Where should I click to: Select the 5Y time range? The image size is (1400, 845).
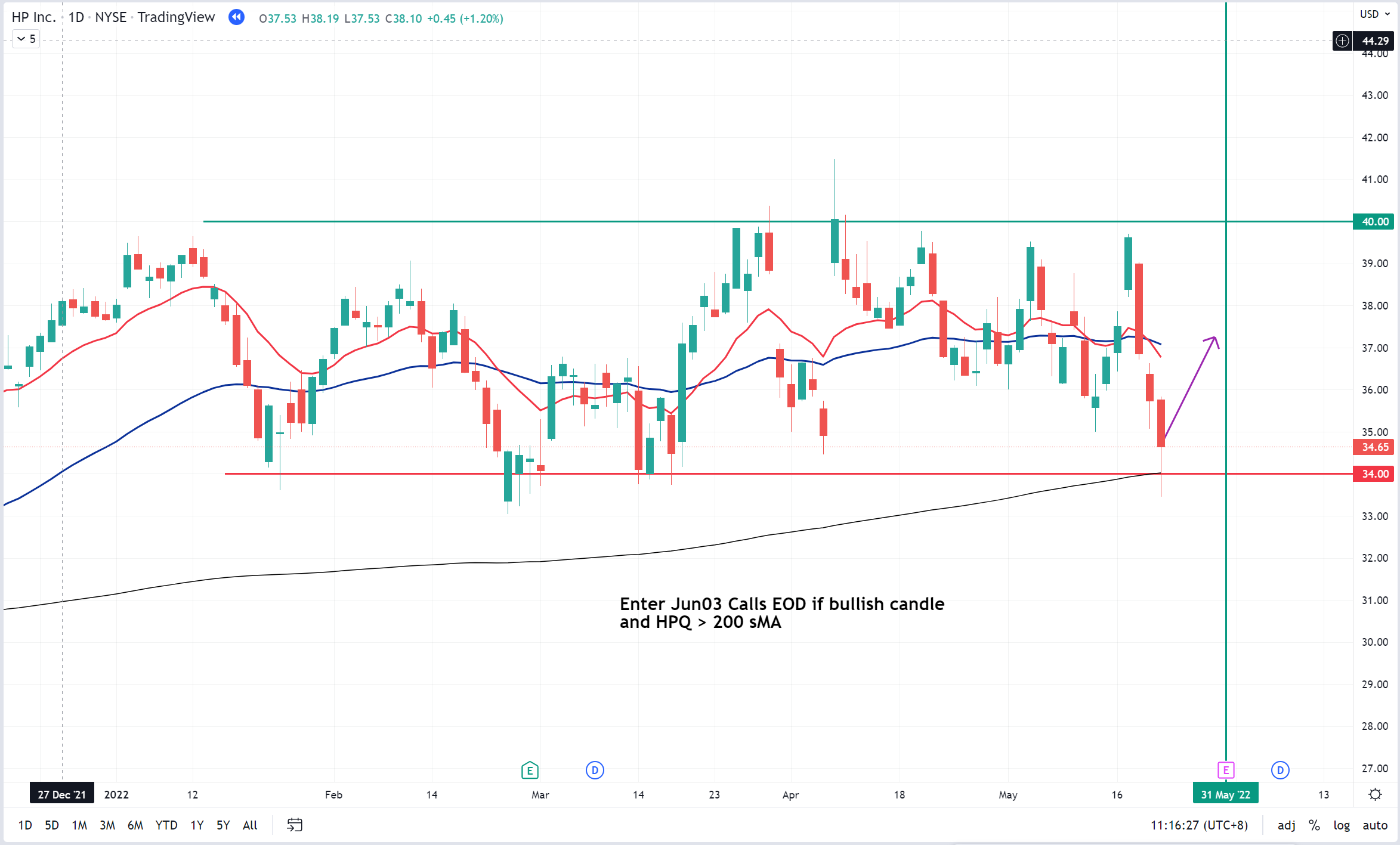click(x=223, y=825)
